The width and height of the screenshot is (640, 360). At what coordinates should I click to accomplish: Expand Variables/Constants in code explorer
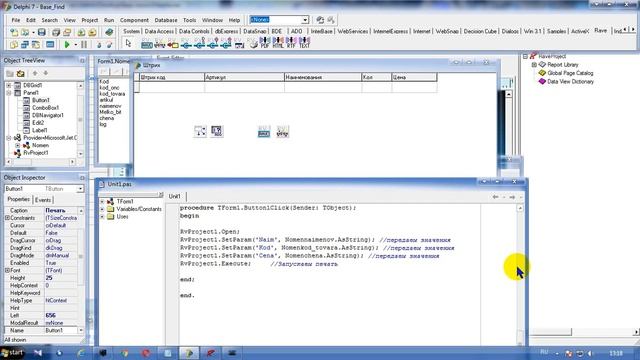[102, 209]
